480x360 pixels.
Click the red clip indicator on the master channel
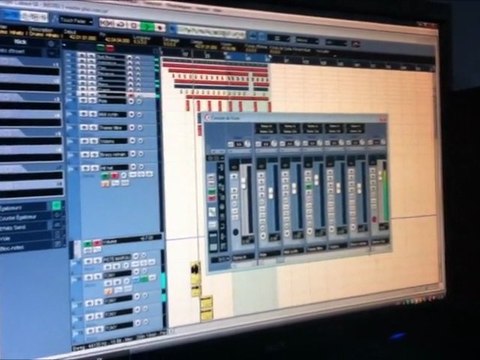(374, 219)
